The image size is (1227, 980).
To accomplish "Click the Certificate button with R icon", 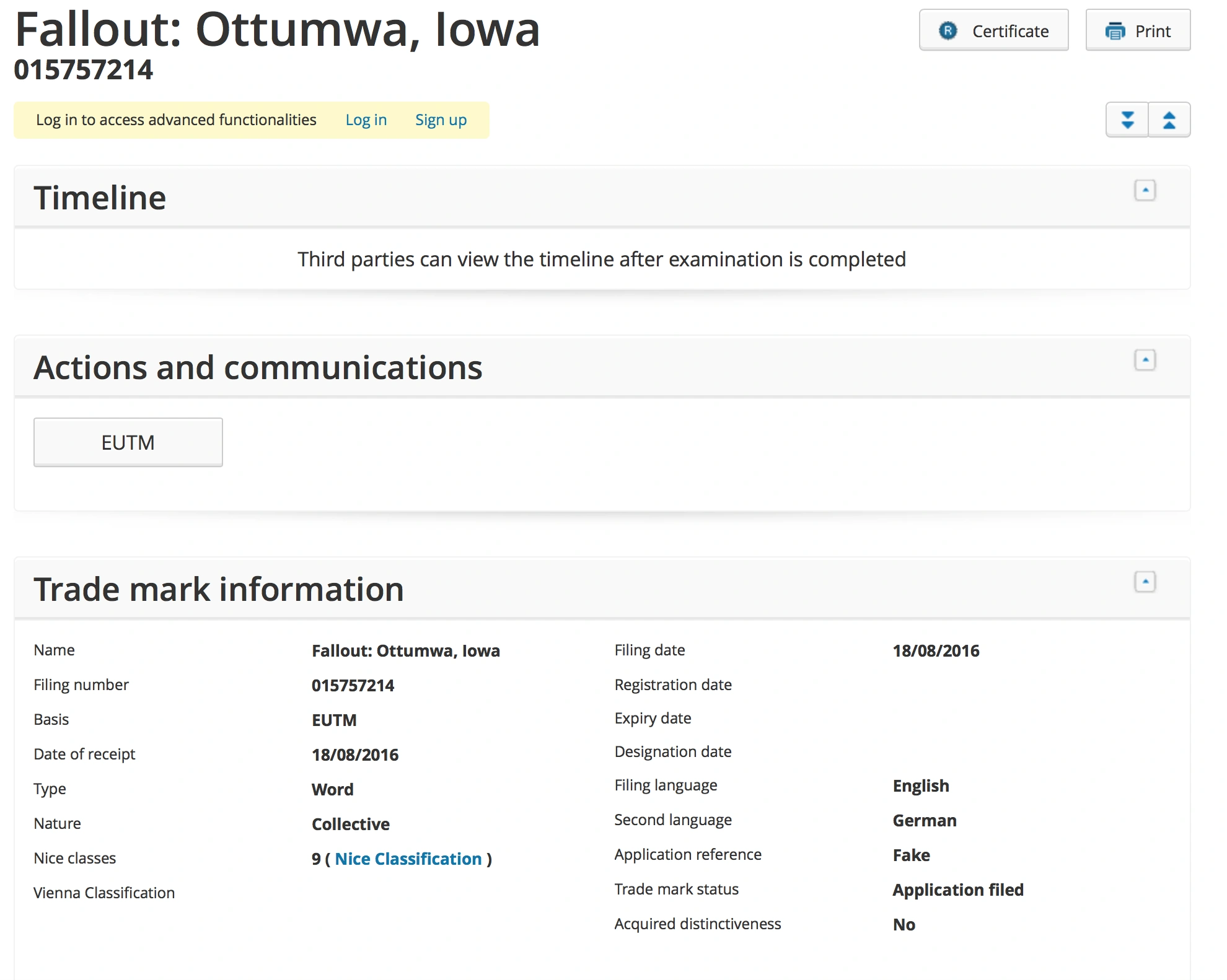I will tap(993, 30).
